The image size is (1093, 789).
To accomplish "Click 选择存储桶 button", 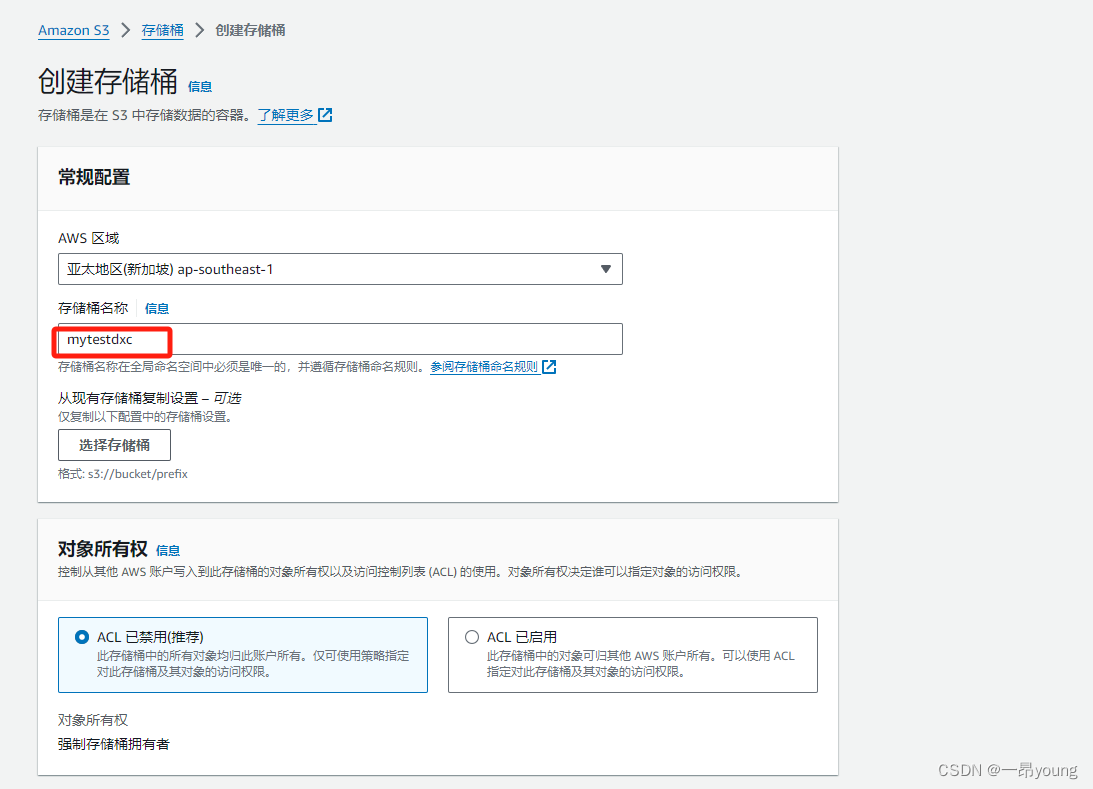I will click(114, 445).
